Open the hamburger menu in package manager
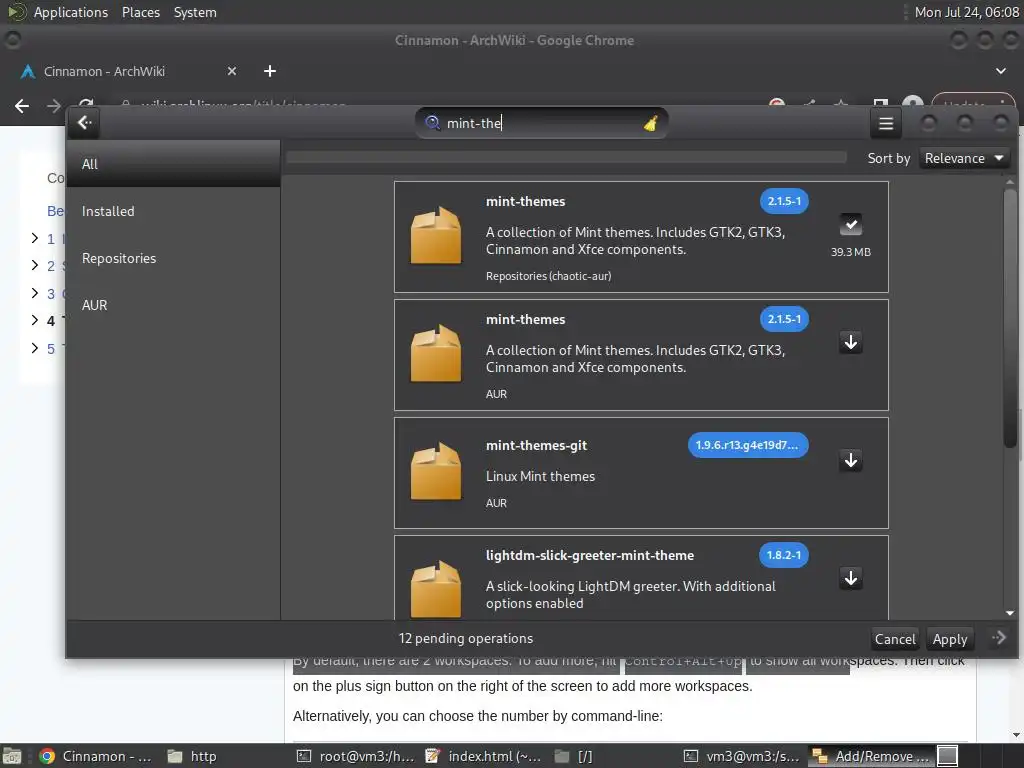1024x768 pixels. point(886,123)
